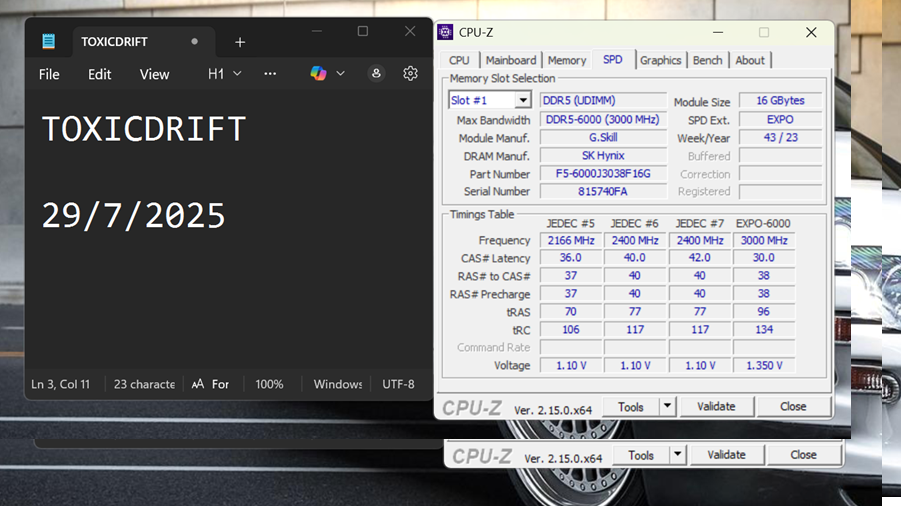This screenshot has width=901, height=506.
Task: Open Notepad settings gear icon
Action: (410, 74)
